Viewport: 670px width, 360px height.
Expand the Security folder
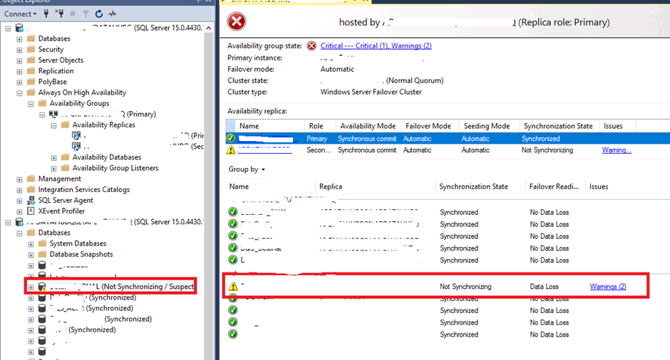point(19,50)
